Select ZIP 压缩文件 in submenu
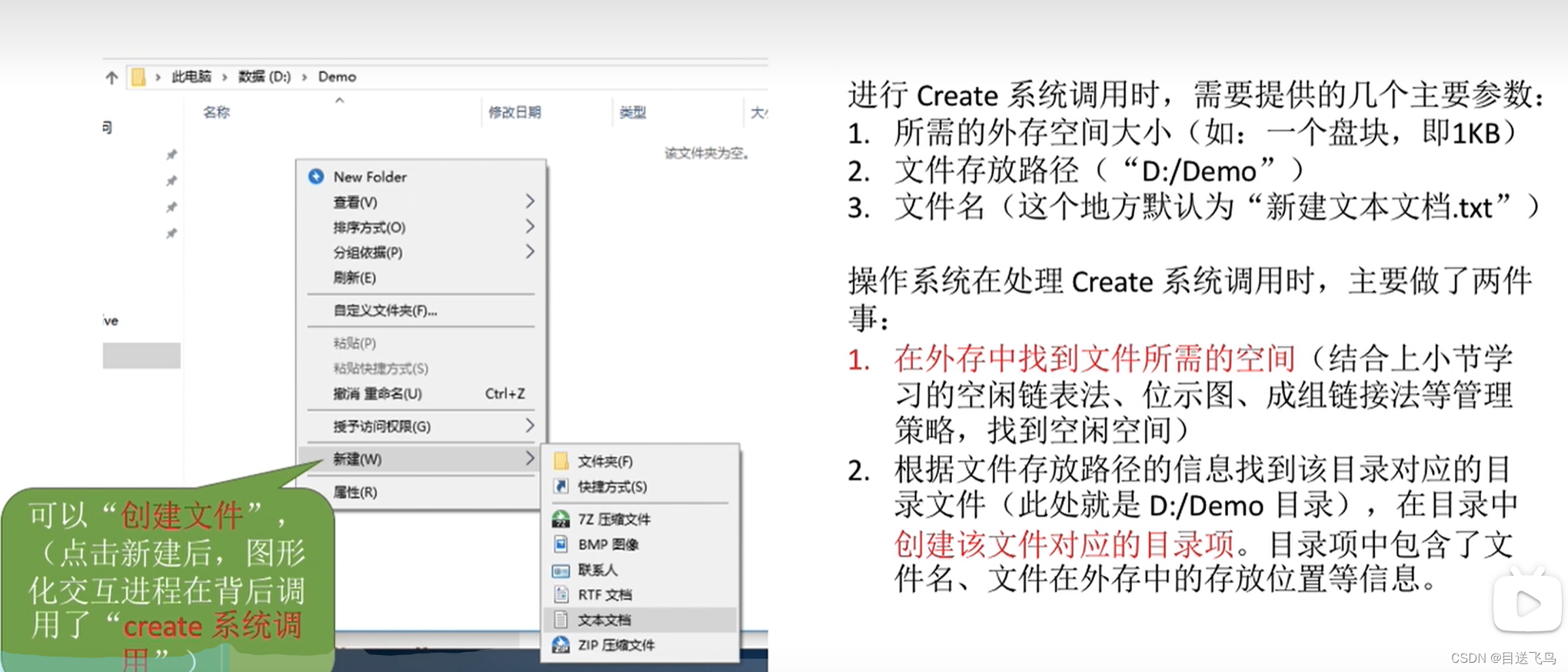Image resolution: width=1568 pixels, height=672 pixels. [640, 644]
